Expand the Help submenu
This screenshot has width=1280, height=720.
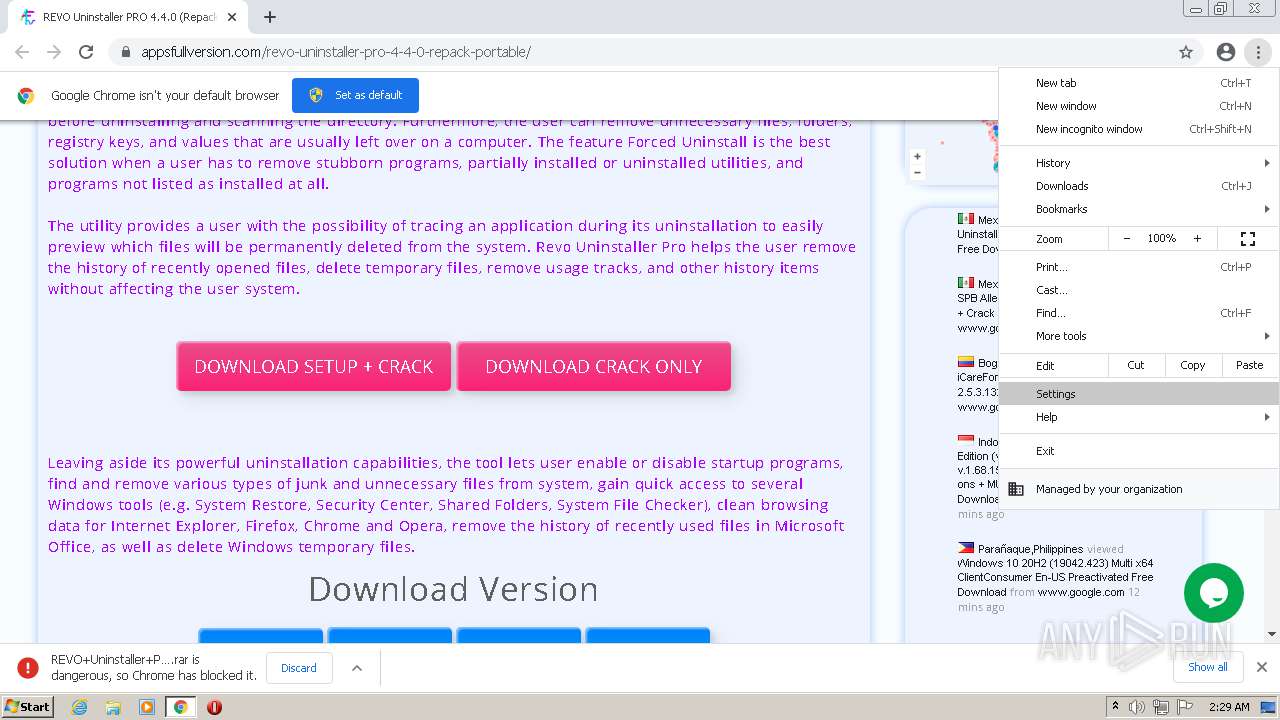[1139, 417]
